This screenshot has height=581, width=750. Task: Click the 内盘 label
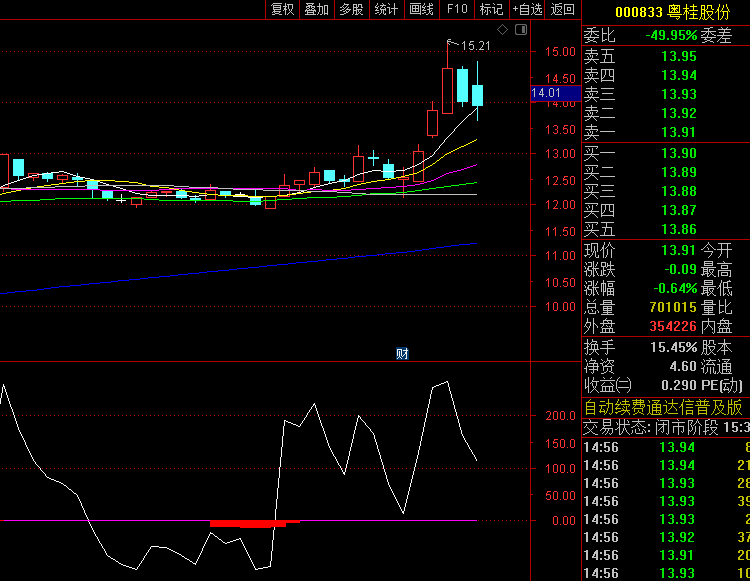[x=716, y=327]
